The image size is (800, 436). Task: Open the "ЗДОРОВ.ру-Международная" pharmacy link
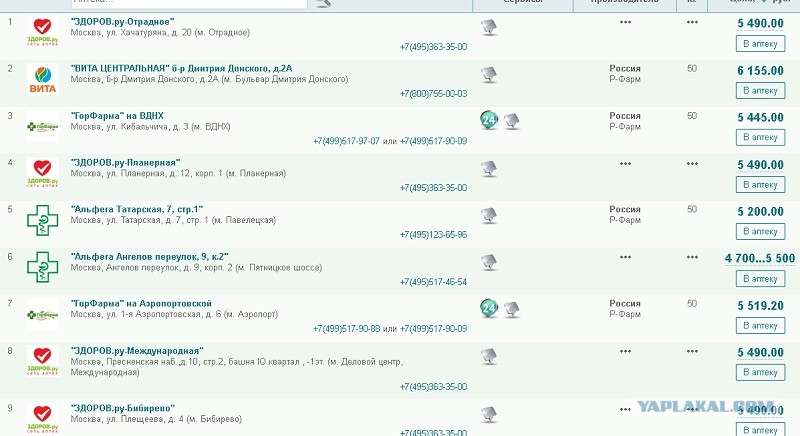(x=137, y=351)
